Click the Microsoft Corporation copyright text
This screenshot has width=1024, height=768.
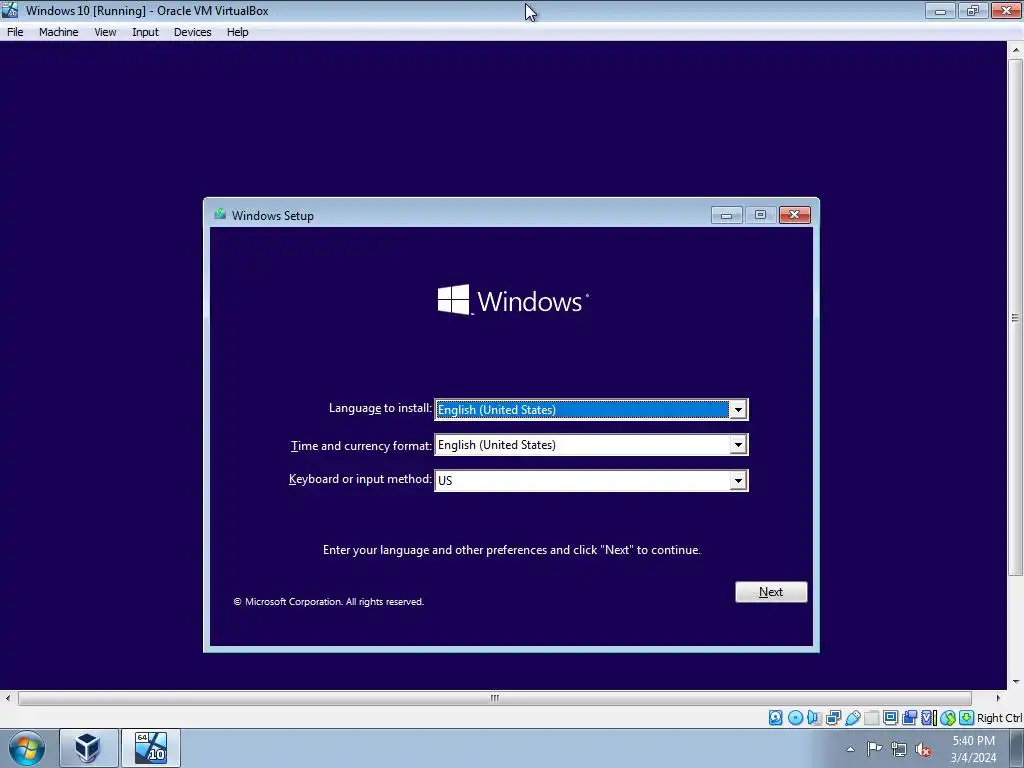pyautogui.click(x=328, y=601)
